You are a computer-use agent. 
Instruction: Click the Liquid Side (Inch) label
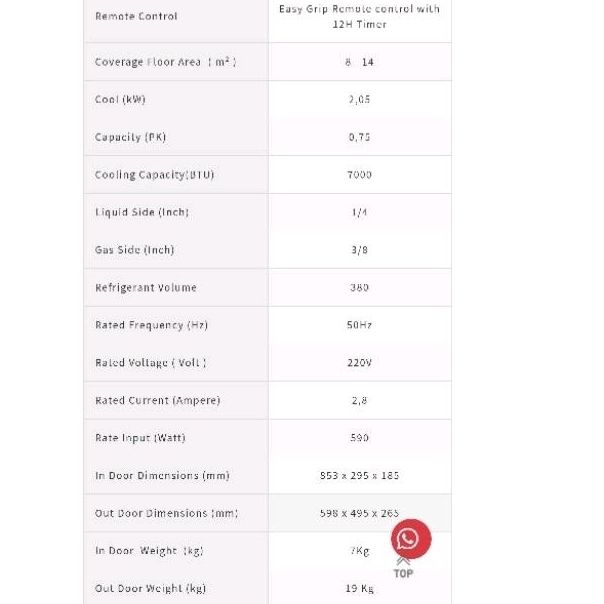142,212
